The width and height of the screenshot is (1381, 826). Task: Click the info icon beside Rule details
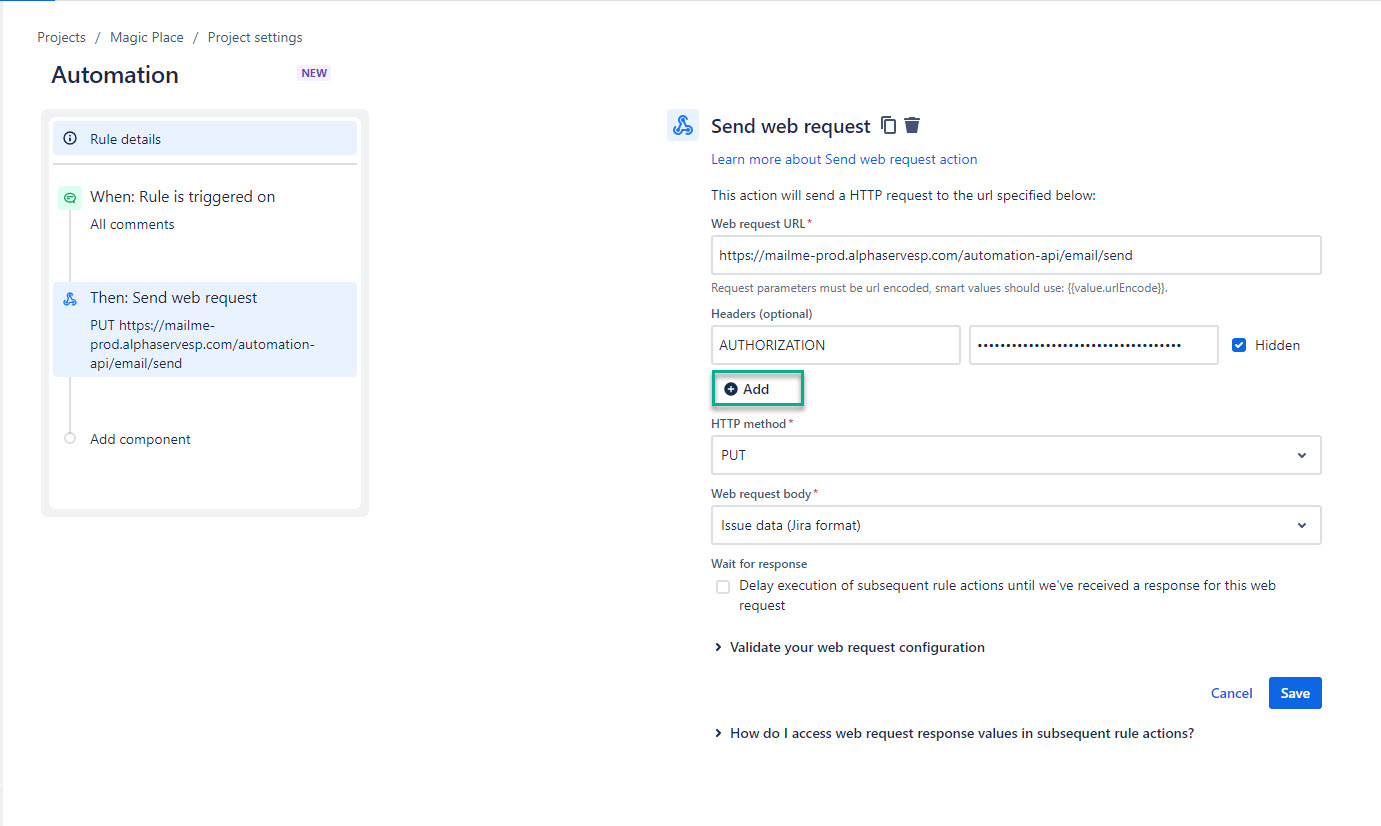(x=70, y=139)
